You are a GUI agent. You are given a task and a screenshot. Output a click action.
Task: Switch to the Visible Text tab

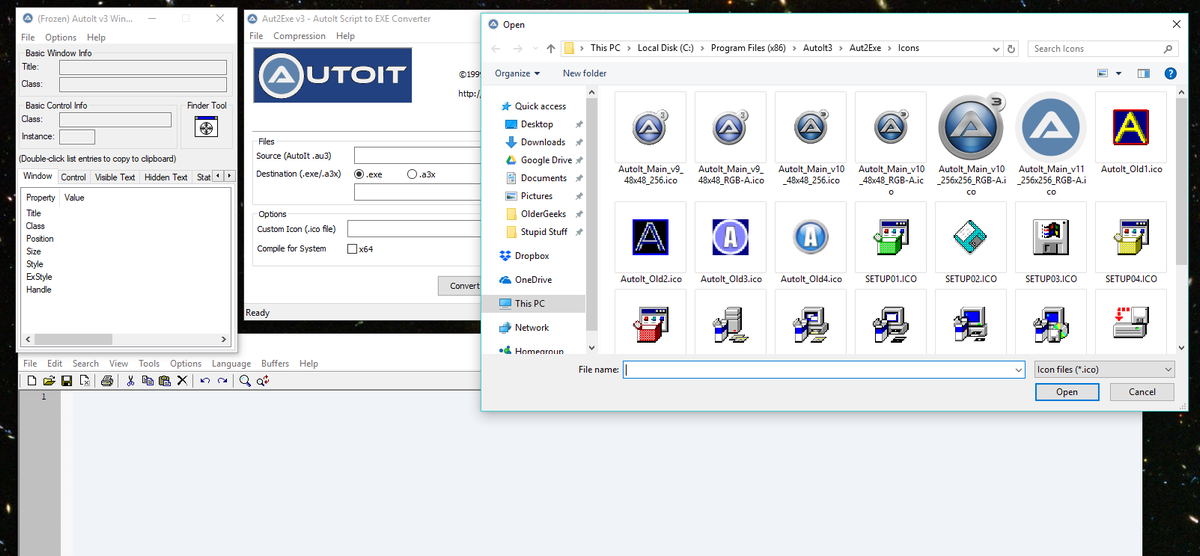pyautogui.click(x=115, y=177)
